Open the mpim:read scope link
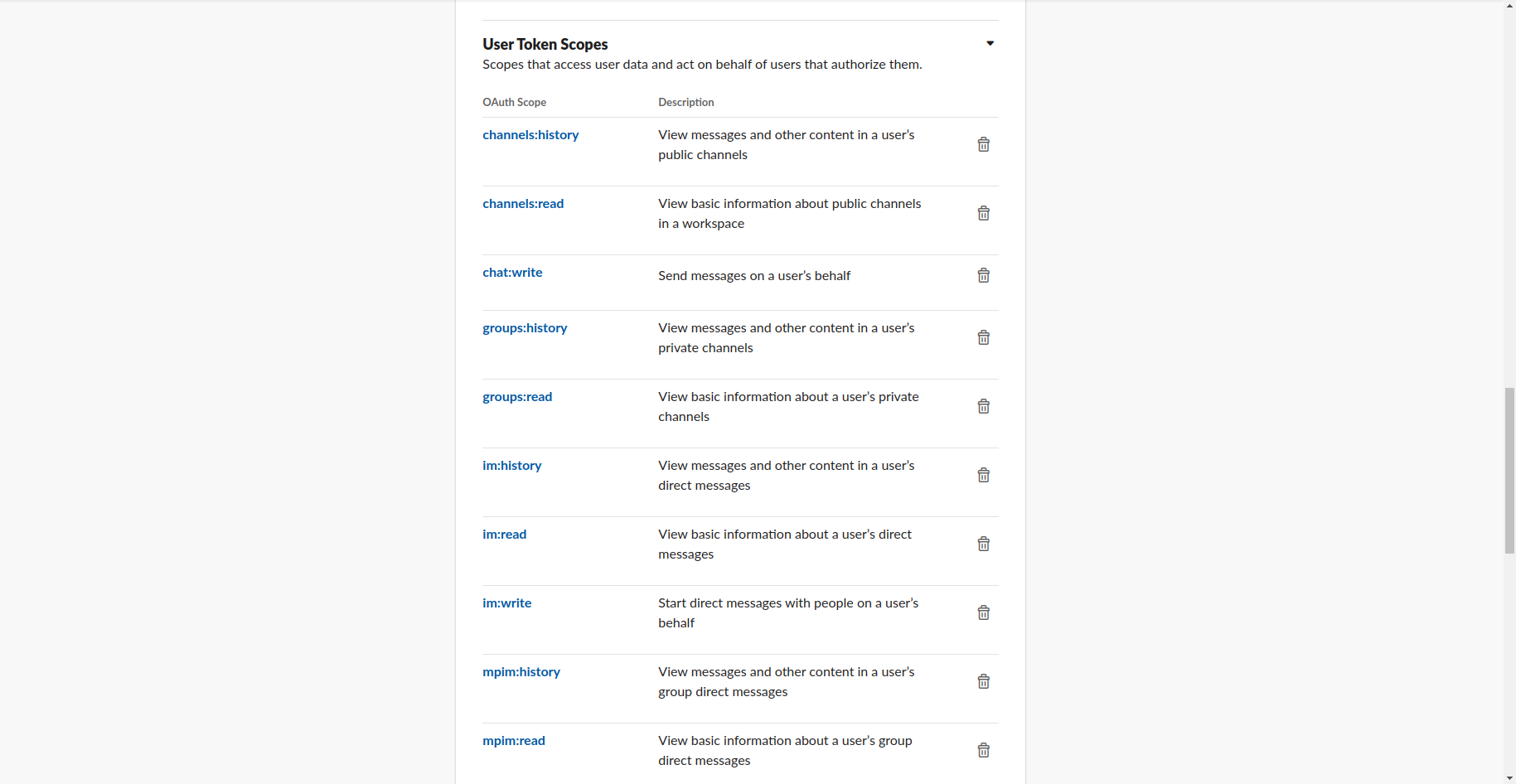The image size is (1516, 784). point(514,741)
